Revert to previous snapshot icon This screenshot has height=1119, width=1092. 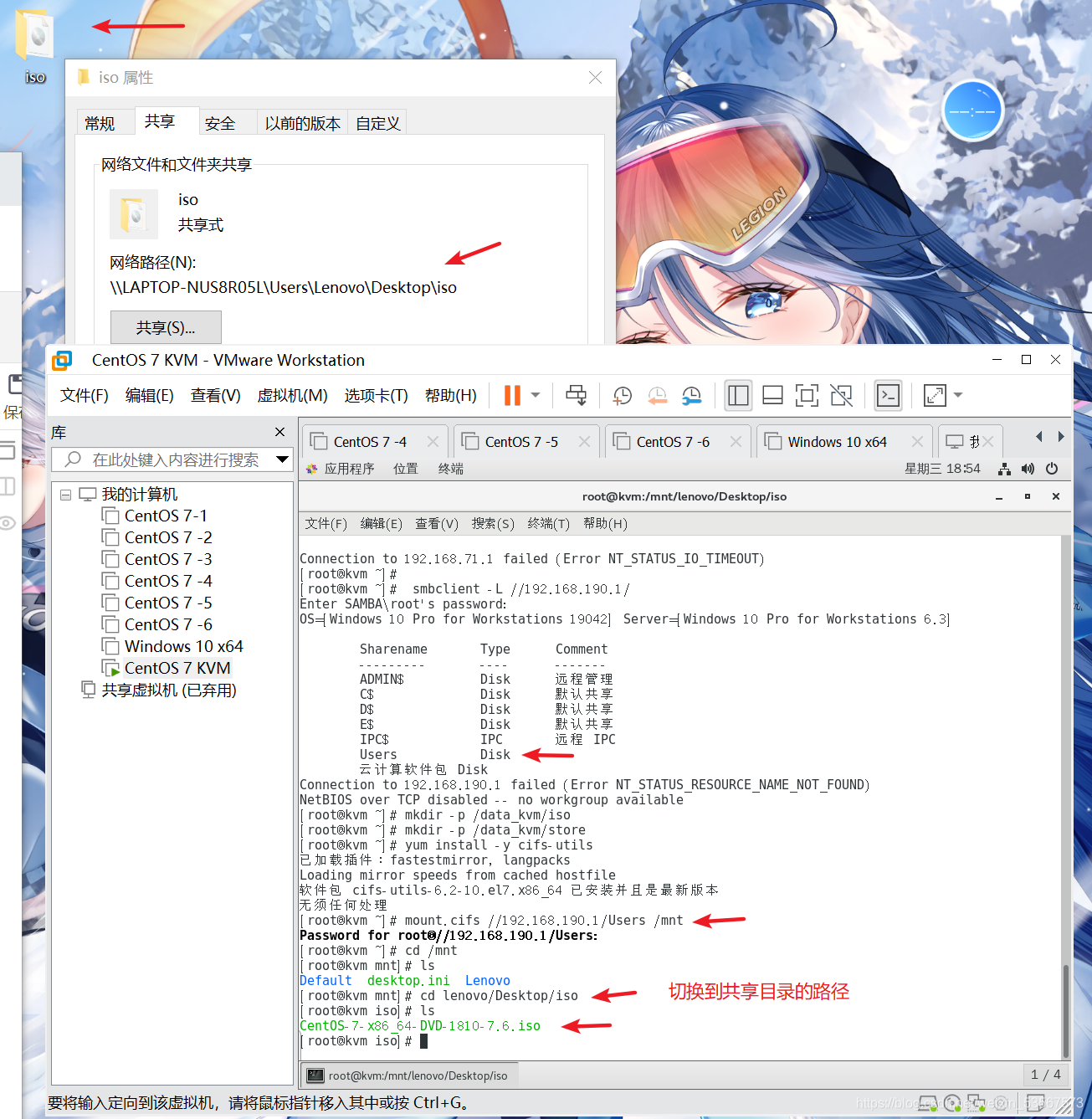pos(658,395)
